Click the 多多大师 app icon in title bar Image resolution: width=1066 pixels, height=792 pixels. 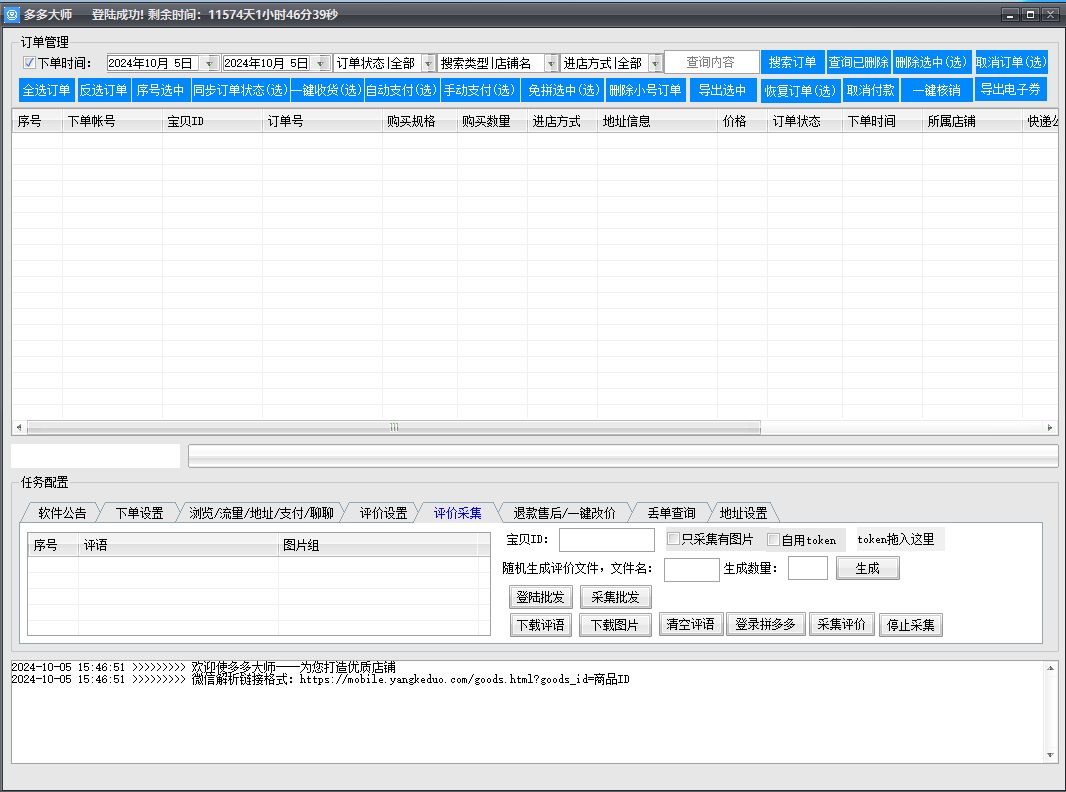[x=12, y=15]
